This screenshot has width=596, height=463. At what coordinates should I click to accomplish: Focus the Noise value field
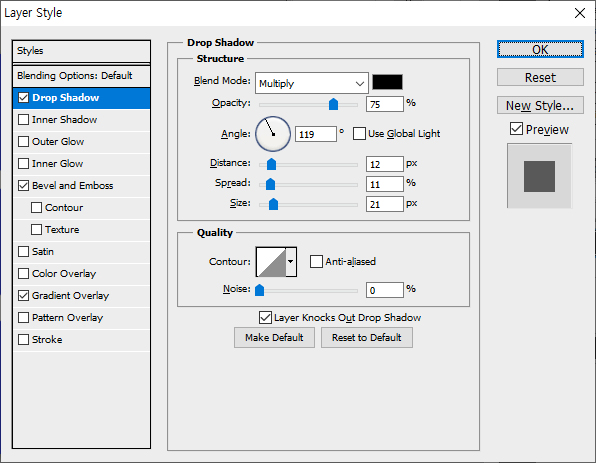pos(385,290)
